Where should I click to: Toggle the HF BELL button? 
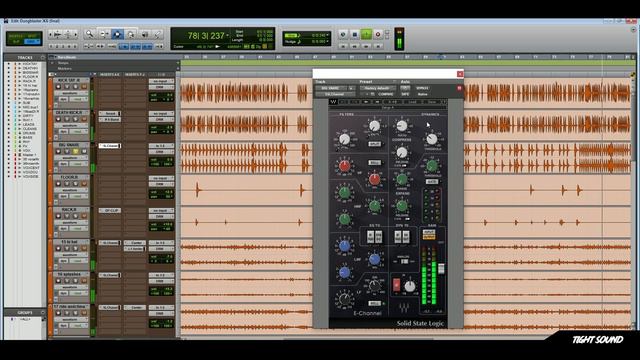pos(374,162)
